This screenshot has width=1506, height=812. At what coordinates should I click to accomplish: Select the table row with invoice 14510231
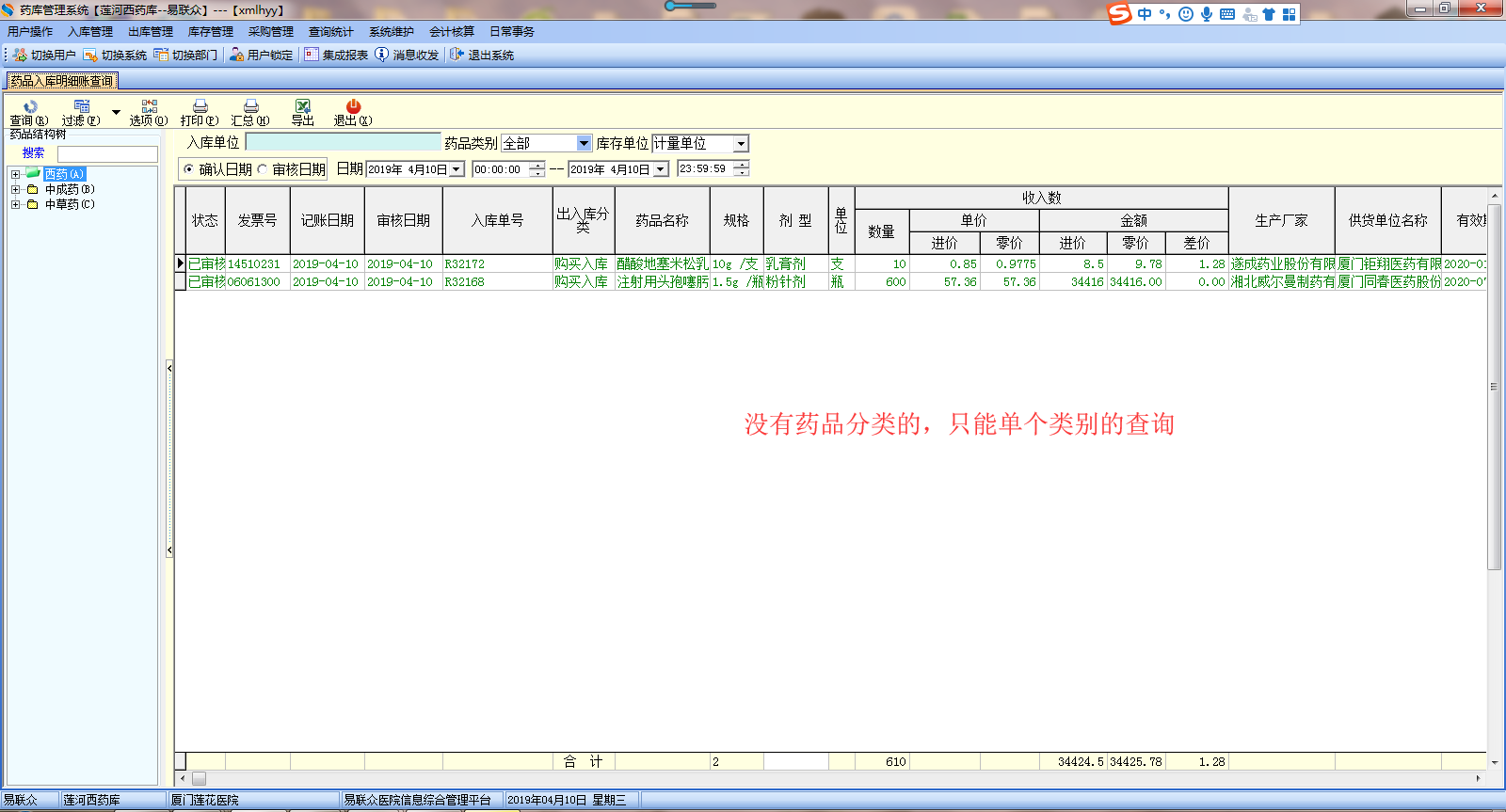click(830, 264)
